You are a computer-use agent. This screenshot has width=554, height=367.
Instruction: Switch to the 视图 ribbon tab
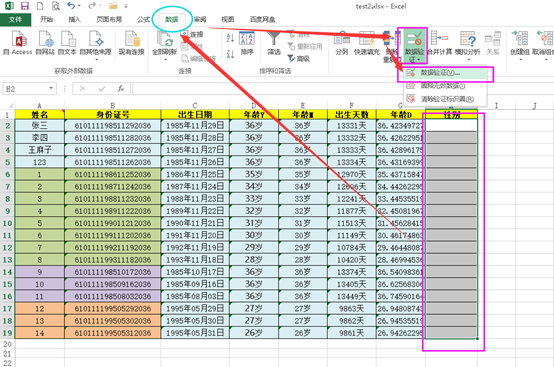coord(228,19)
